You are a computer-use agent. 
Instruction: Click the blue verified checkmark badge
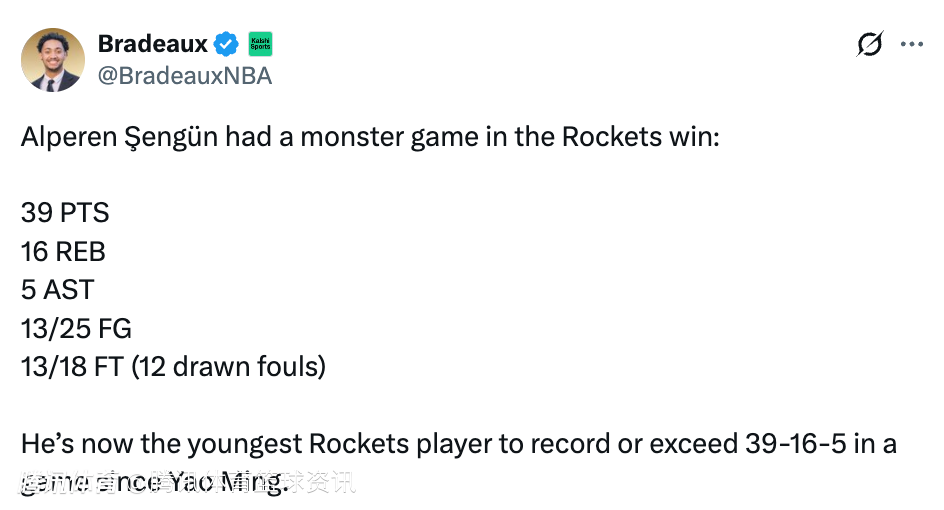[x=227, y=44]
